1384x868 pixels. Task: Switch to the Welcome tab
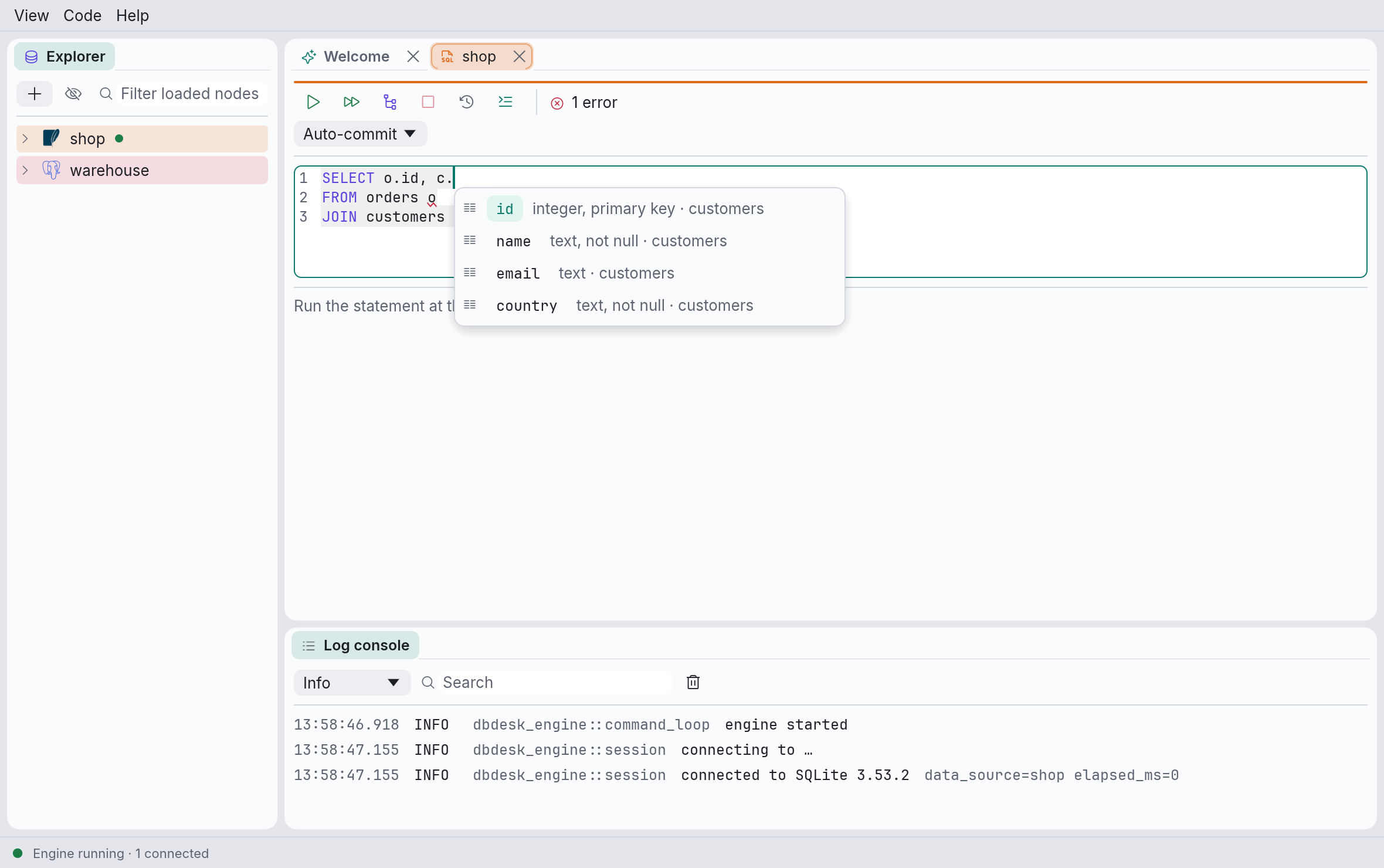[357, 56]
